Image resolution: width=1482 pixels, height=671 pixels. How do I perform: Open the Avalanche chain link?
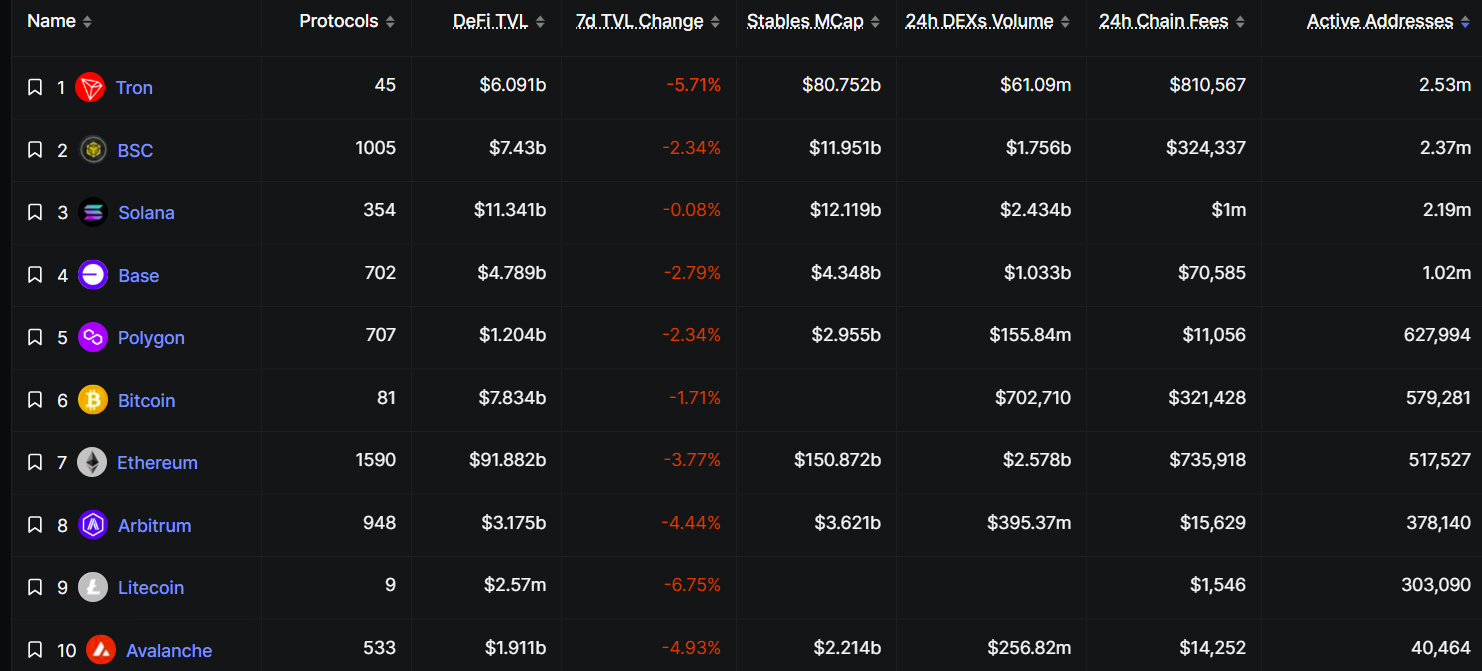point(169,651)
